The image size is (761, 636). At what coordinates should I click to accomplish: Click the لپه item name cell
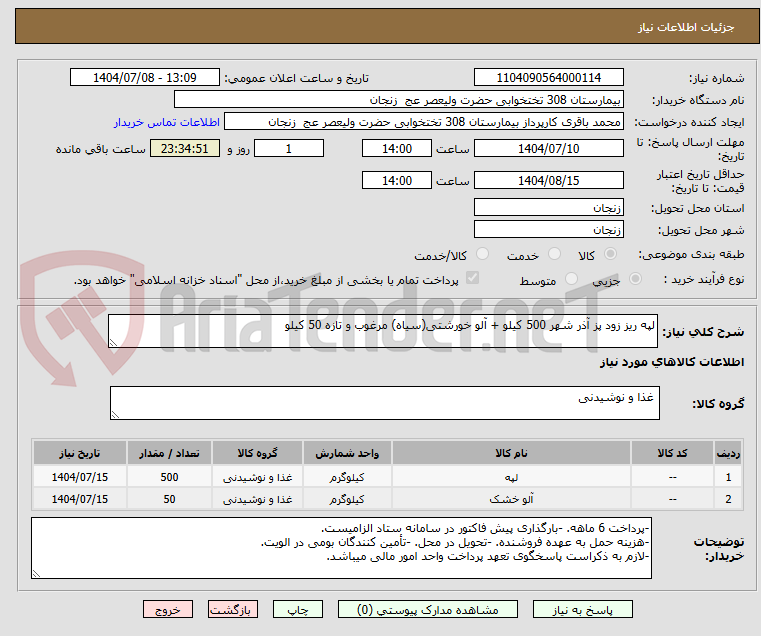511,477
